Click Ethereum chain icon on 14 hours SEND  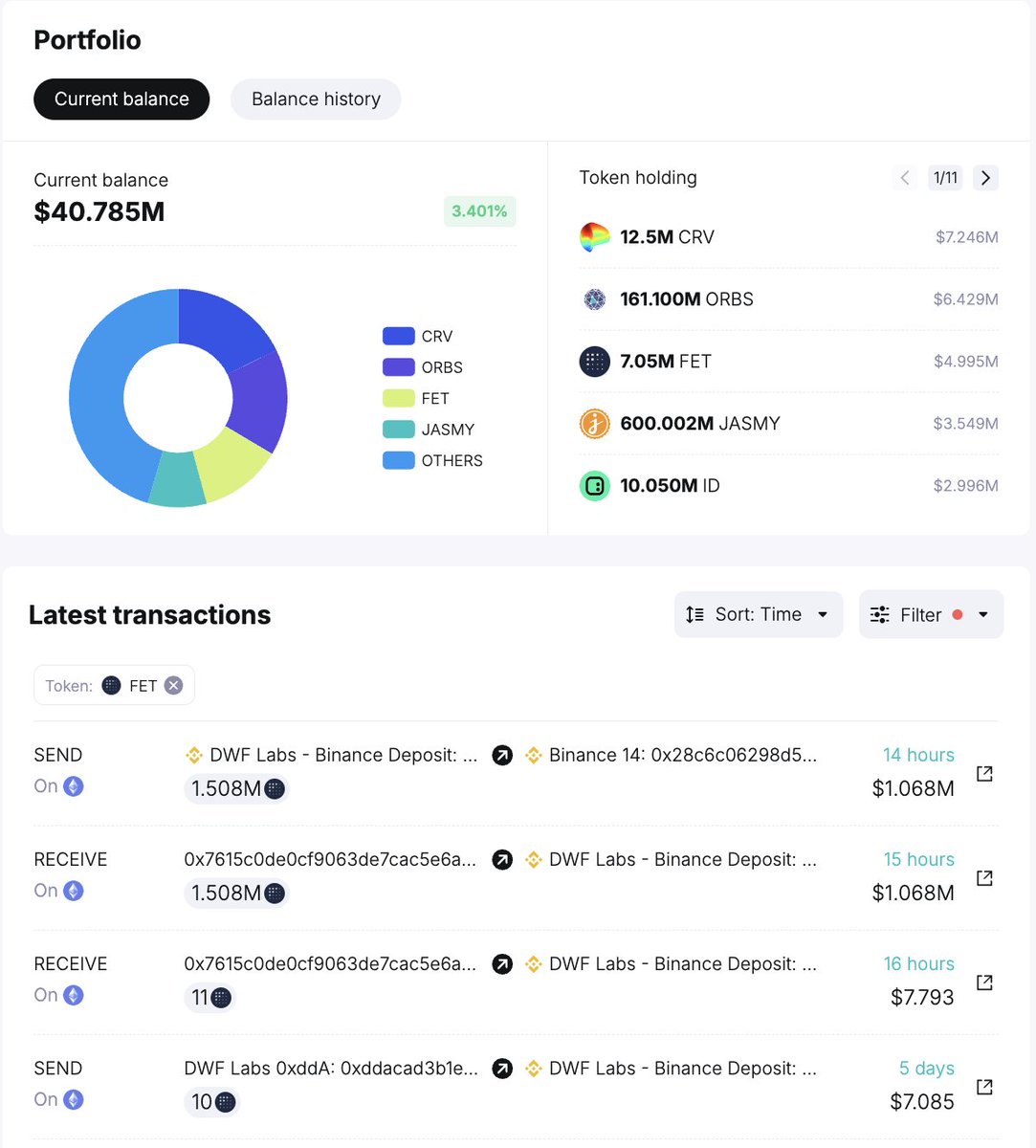[x=74, y=786]
